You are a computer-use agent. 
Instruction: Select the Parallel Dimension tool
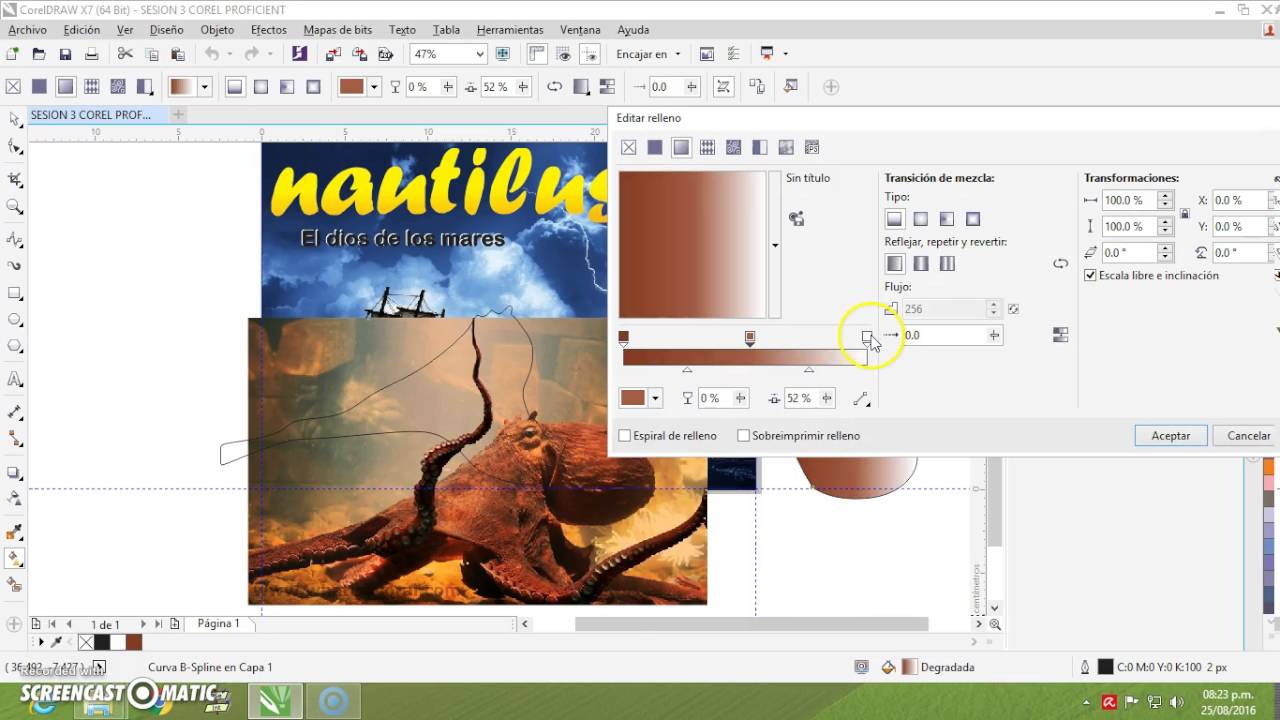point(15,412)
